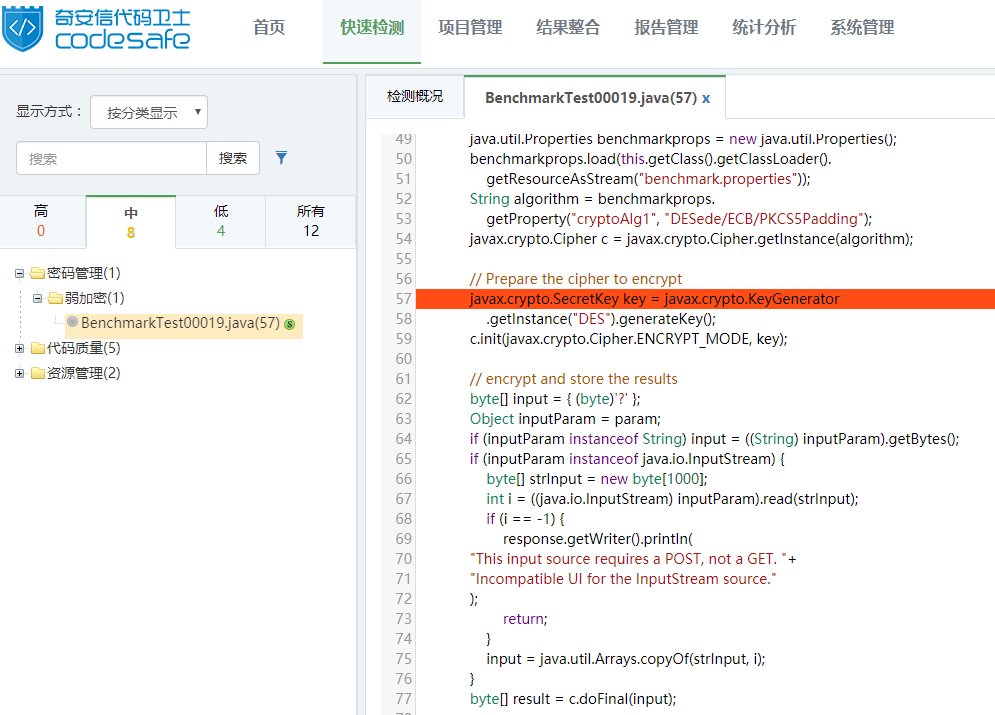Click the 密码管理 folder icon
Screen dimensions: 995x715
(x=37, y=273)
